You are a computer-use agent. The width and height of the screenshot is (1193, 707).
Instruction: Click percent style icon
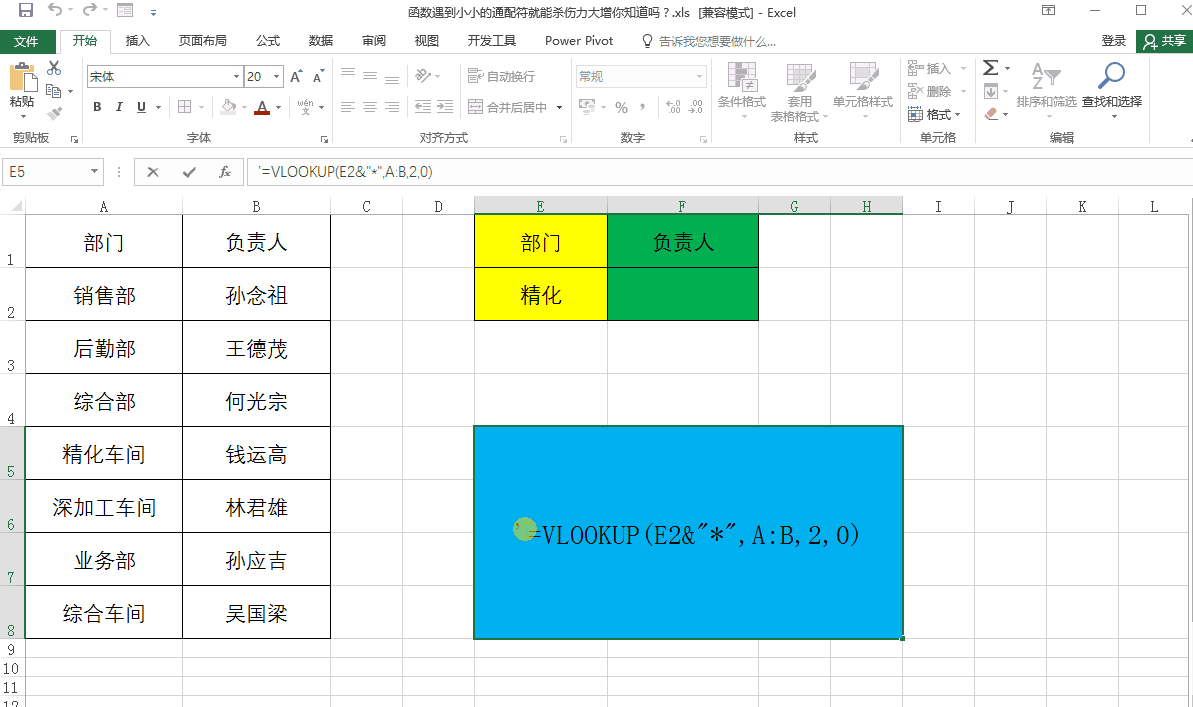(x=622, y=107)
